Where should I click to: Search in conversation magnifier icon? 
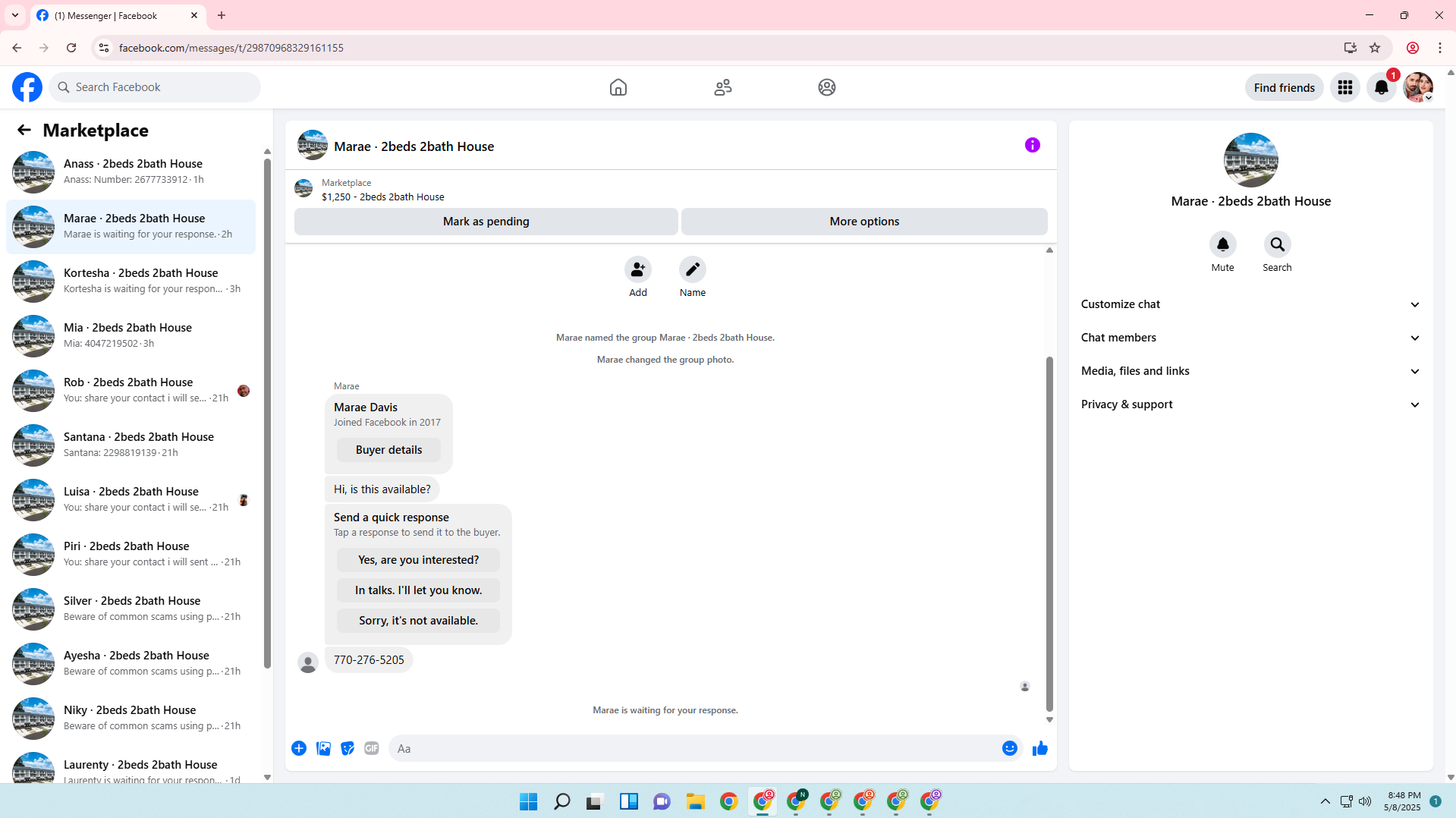[1277, 244]
